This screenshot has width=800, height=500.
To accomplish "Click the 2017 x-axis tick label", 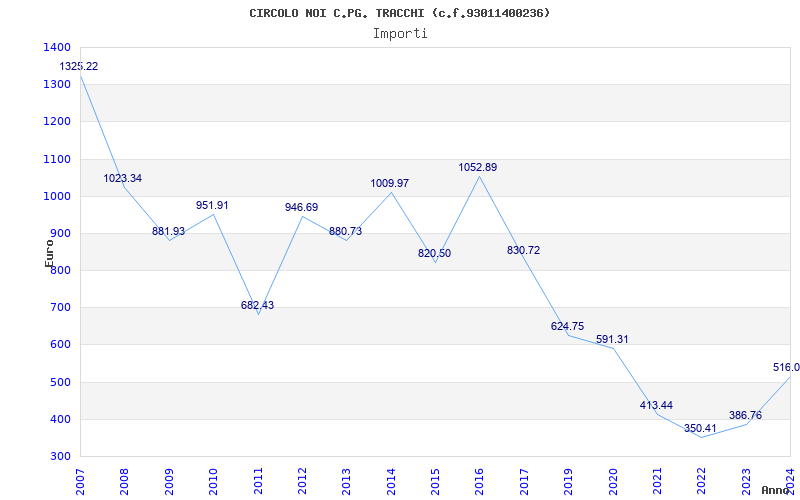I will pos(524,482).
